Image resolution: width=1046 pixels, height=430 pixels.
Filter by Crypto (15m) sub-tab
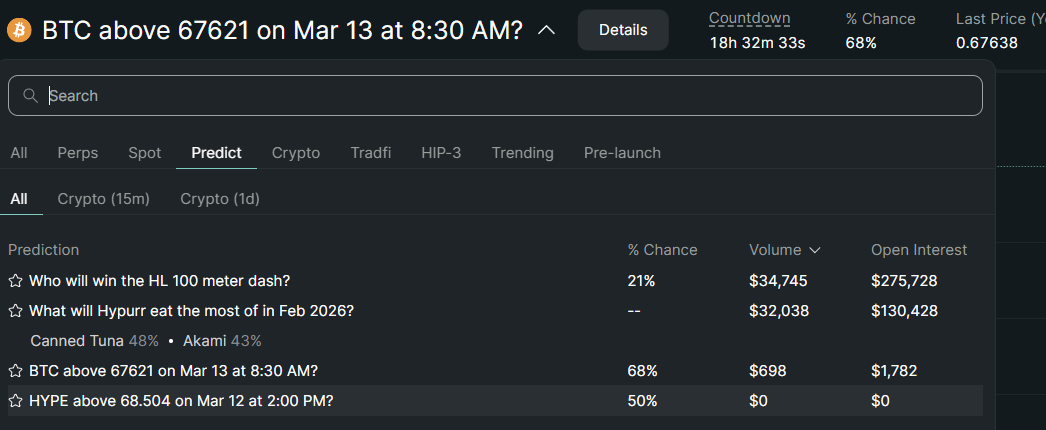(x=103, y=199)
